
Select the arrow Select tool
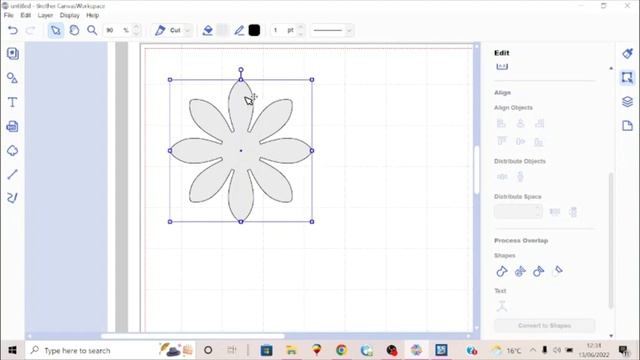56,30
